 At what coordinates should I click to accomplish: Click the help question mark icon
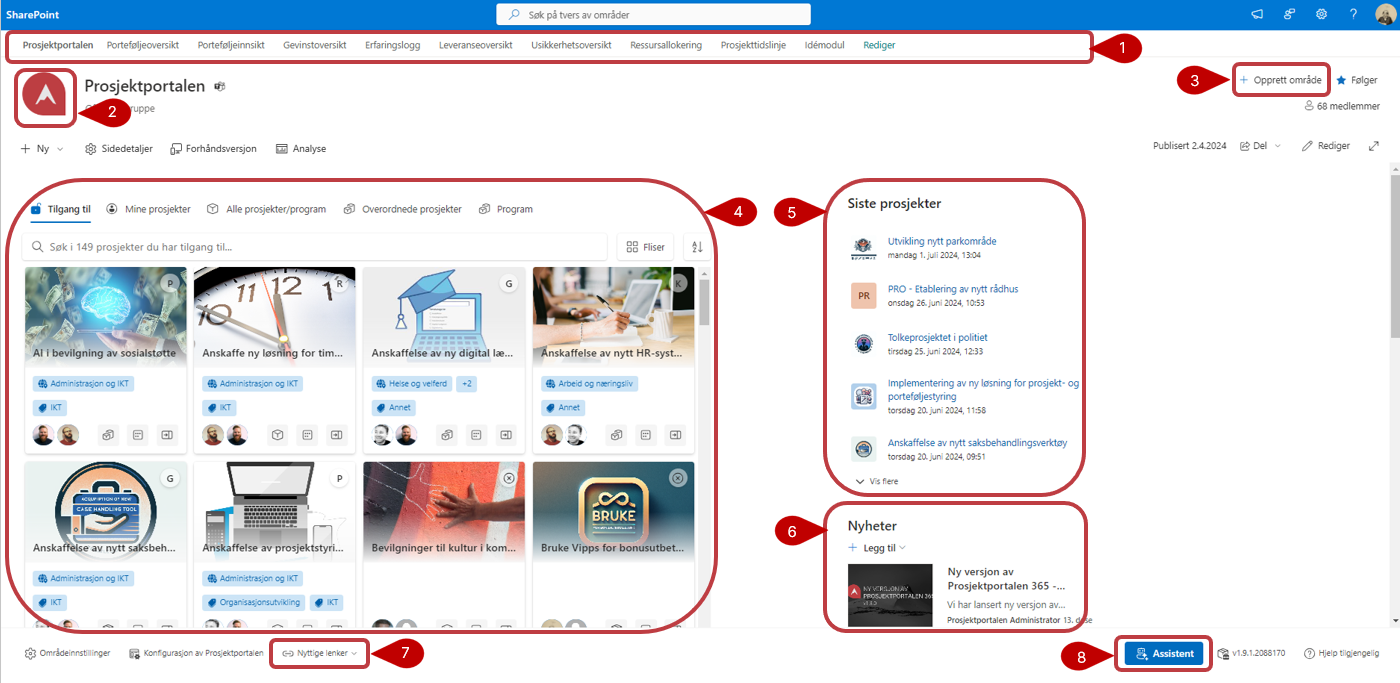pos(1353,14)
